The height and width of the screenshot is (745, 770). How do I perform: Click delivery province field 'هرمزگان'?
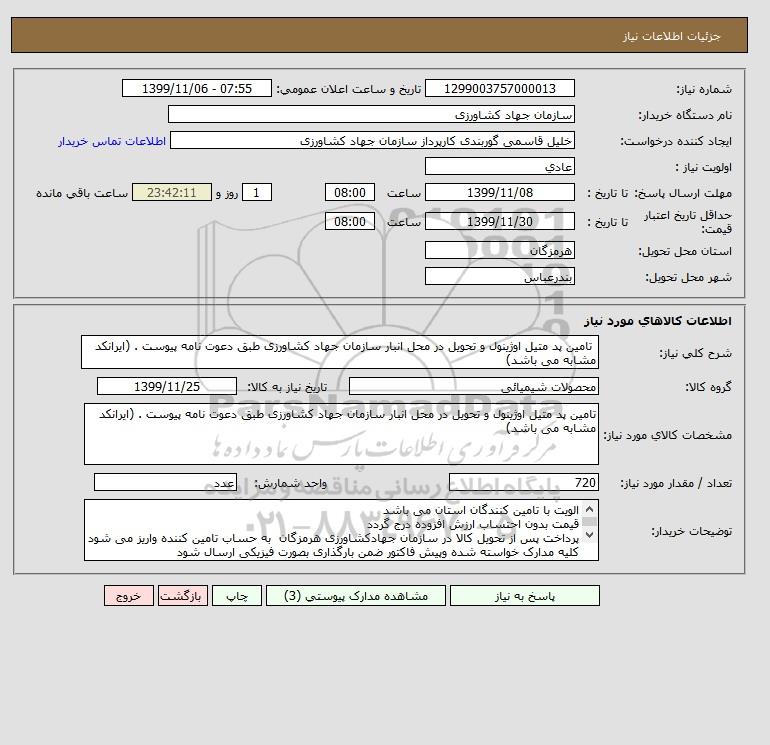click(x=499, y=250)
